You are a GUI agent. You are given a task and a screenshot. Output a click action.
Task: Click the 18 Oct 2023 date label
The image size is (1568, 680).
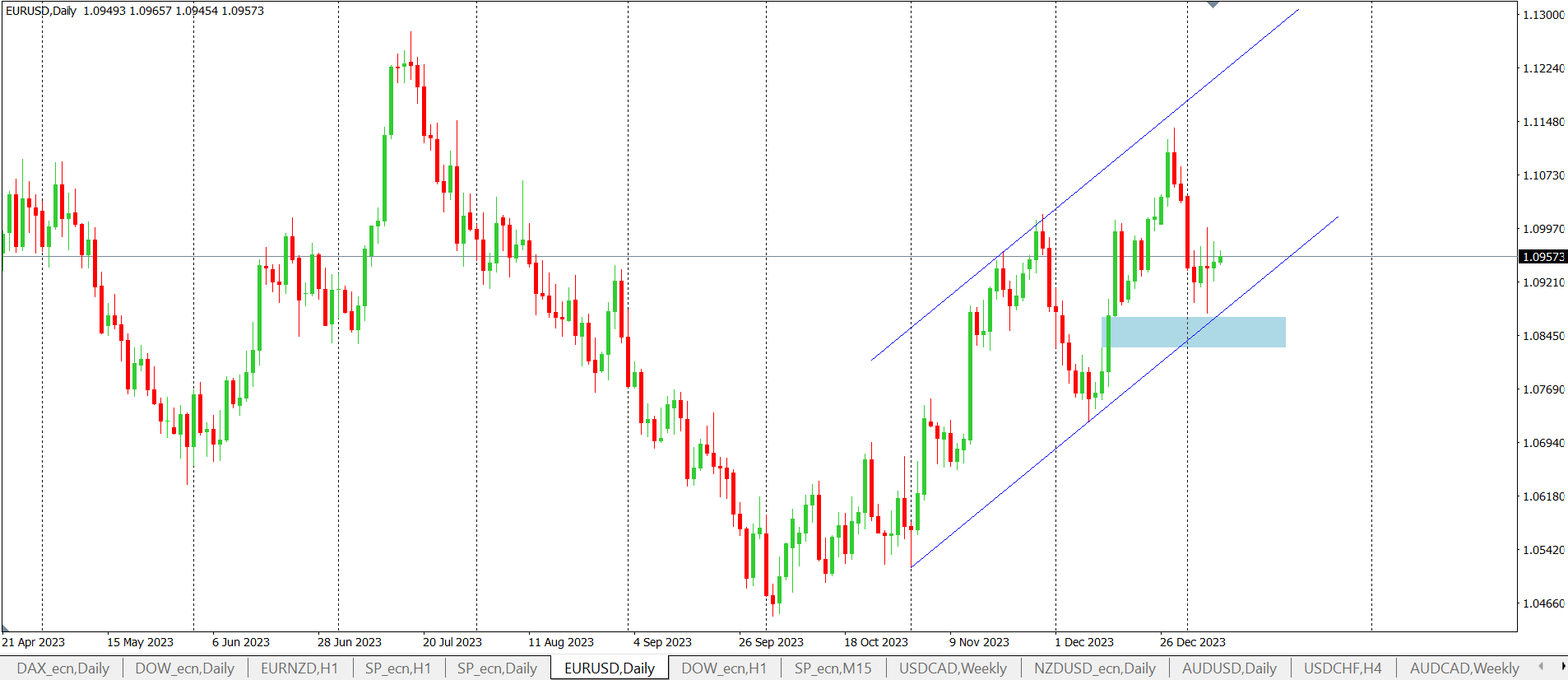pyautogui.click(x=876, y=642)
